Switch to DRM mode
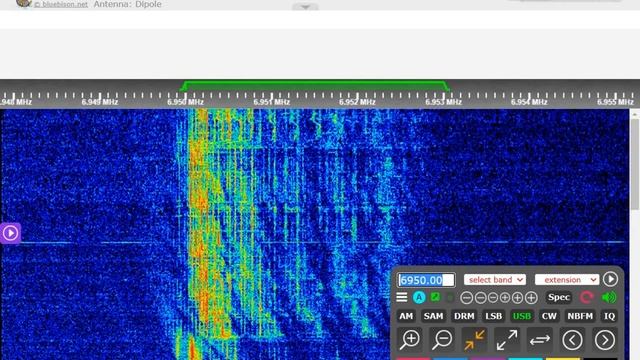Screen dimensions: 640x360 click(x=464, y=316)
